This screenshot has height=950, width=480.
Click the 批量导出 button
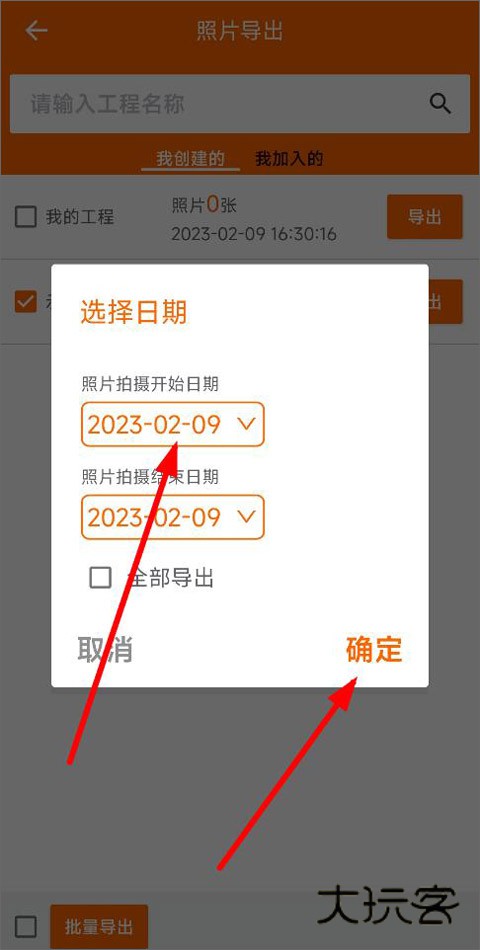pos(99,926)
